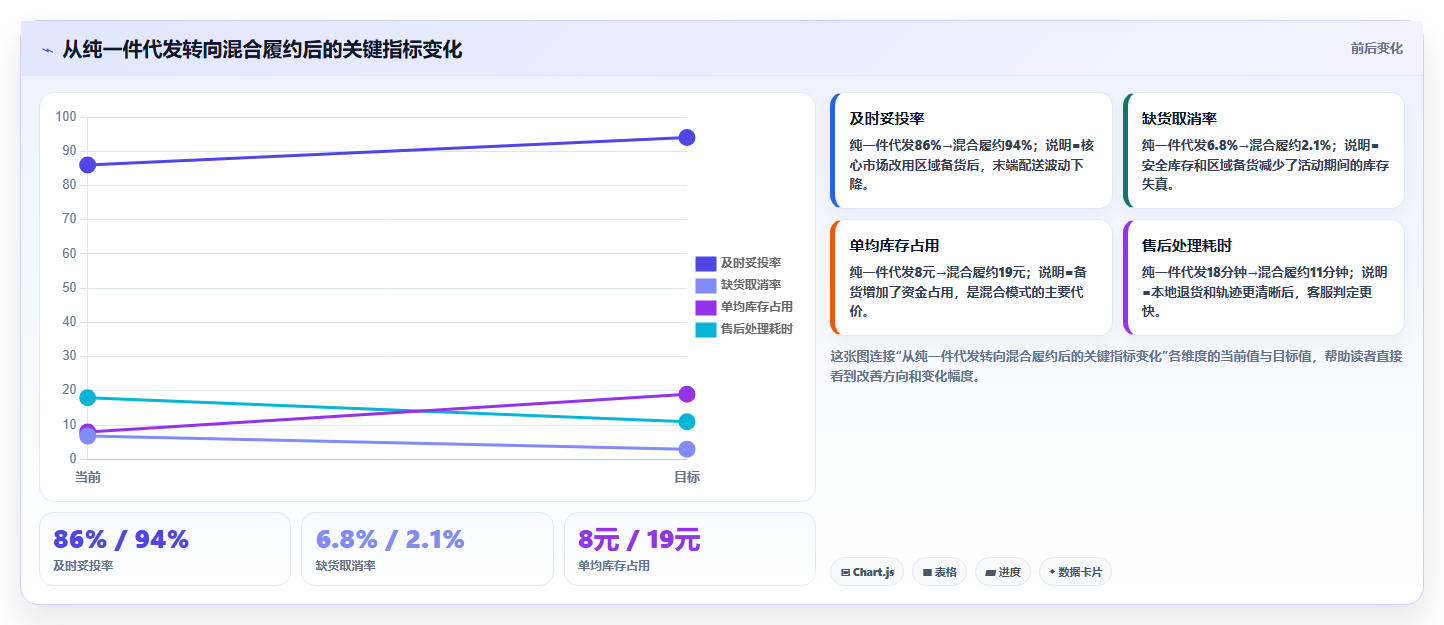Click the 前后变化 label in header
This screenshot has height=625, width=1444.
(1376, 48)
